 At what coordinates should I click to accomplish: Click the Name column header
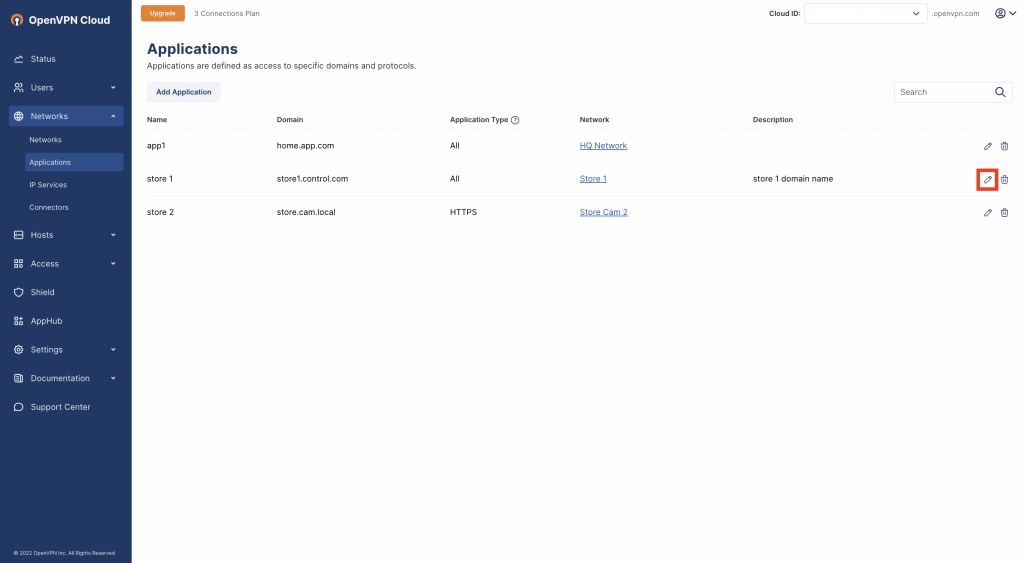157,120
